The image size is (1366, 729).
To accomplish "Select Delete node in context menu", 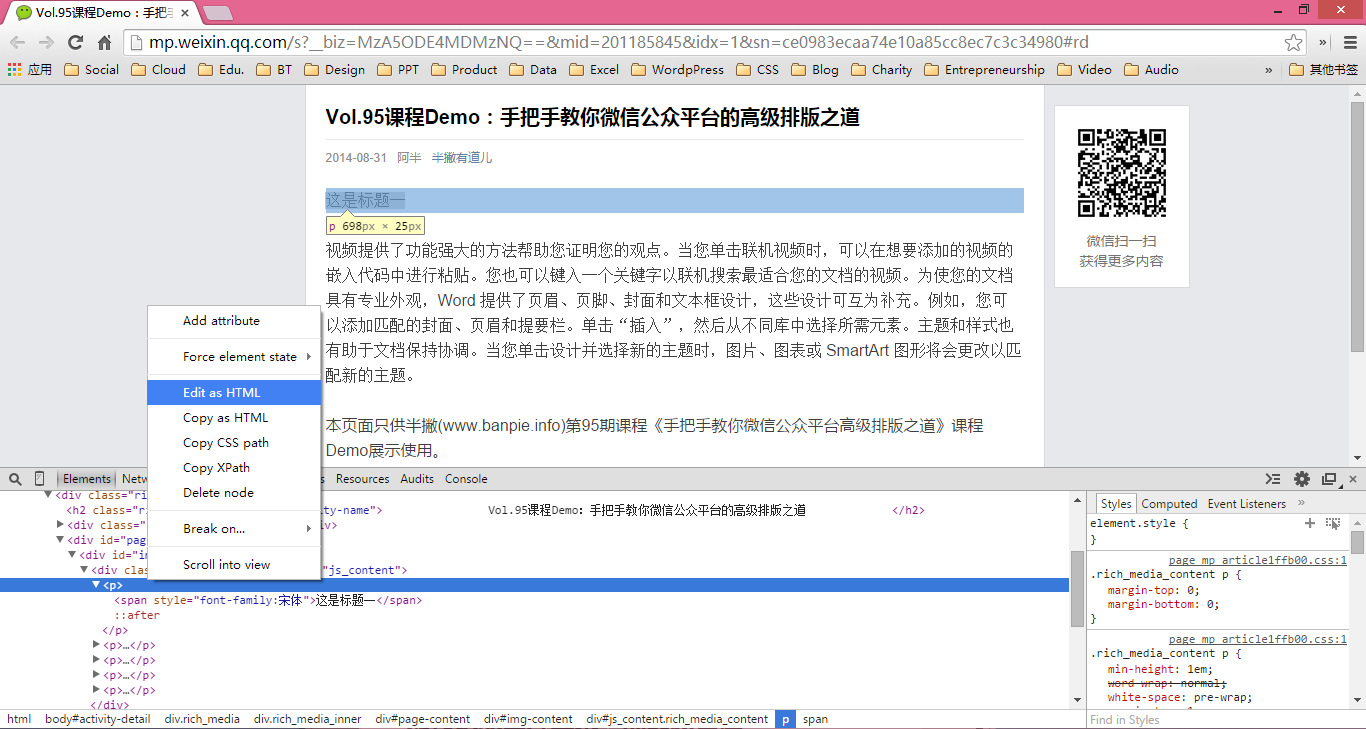I will 218,492.
